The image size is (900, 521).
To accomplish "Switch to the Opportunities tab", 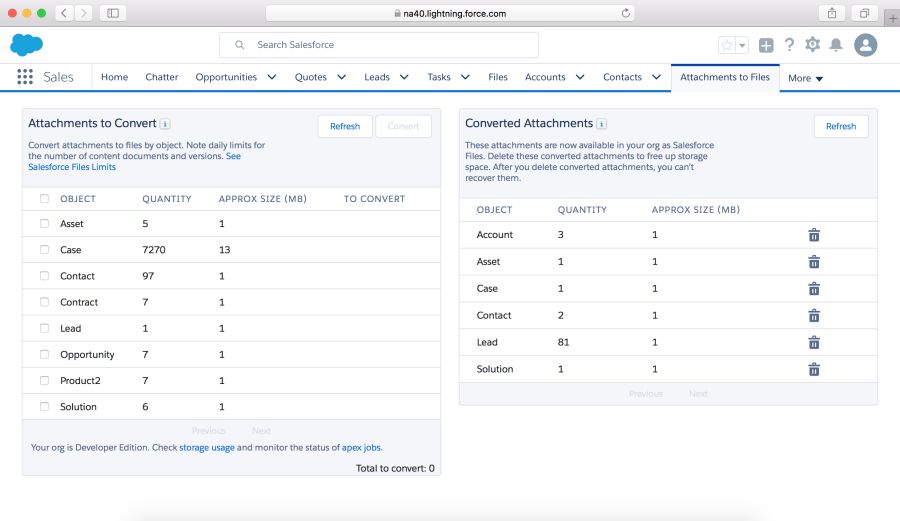I will coord(226,77).
